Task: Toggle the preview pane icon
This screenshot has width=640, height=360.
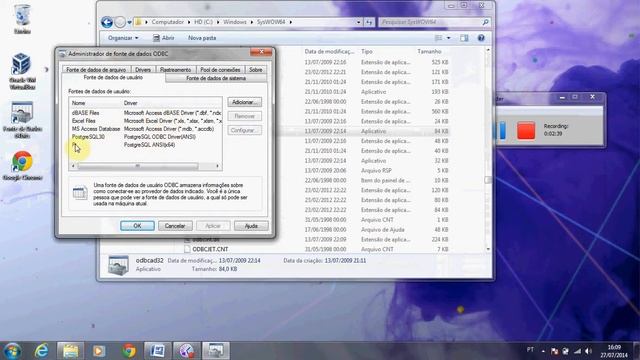Action: [464, 38]
